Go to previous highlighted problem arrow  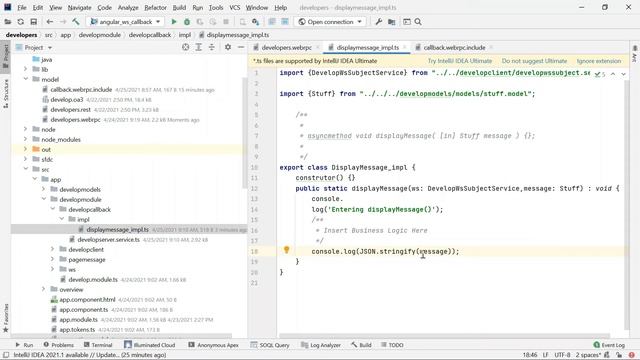tap(613, 74)
